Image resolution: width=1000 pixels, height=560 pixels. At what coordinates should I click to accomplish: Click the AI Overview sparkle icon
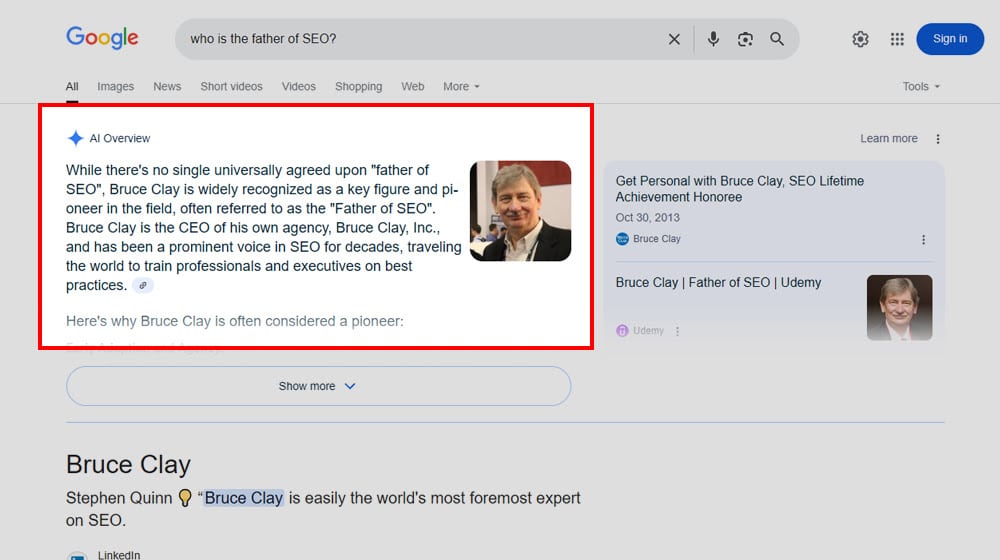click(75, 138)
